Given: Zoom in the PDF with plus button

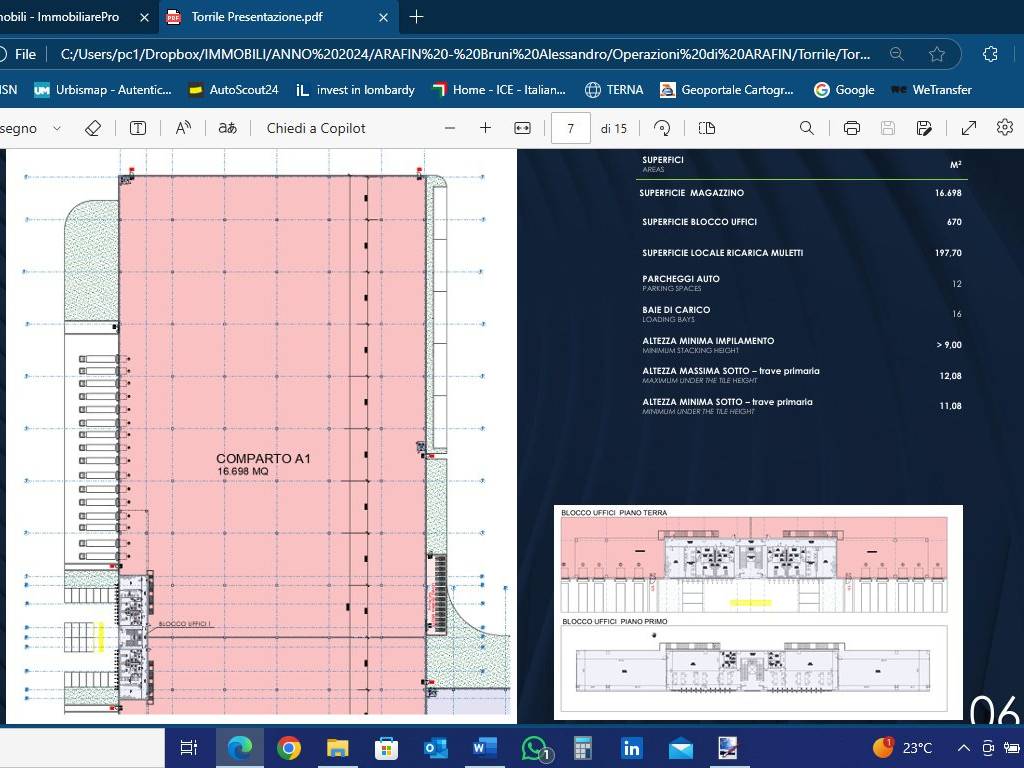Looking at the screenshot, I should (485, 128).
